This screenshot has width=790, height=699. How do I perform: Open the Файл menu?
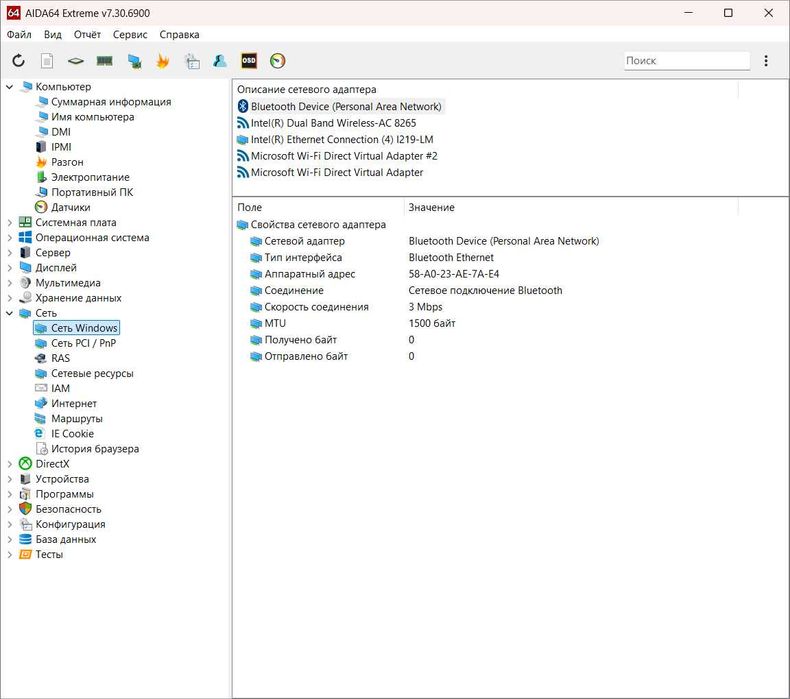(x=19, y=35)
